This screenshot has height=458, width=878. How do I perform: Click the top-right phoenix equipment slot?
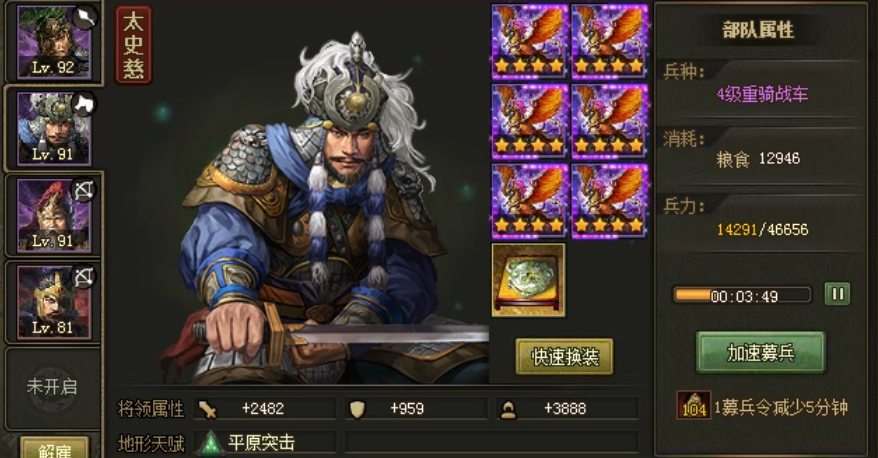609,41
